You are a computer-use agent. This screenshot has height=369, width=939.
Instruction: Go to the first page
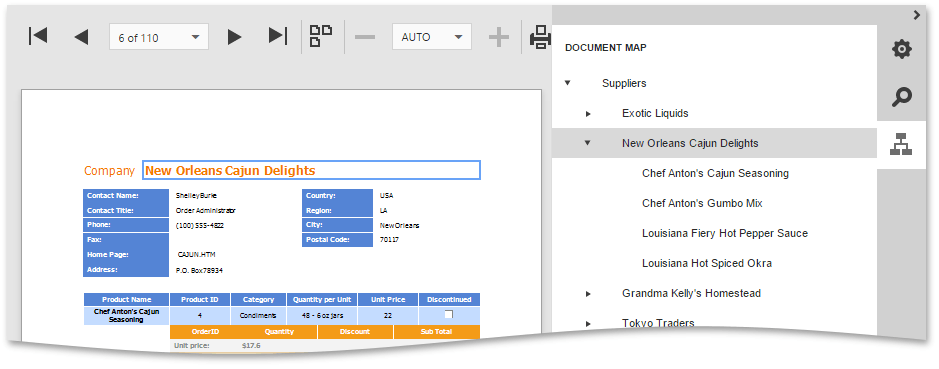pos(38,37)
